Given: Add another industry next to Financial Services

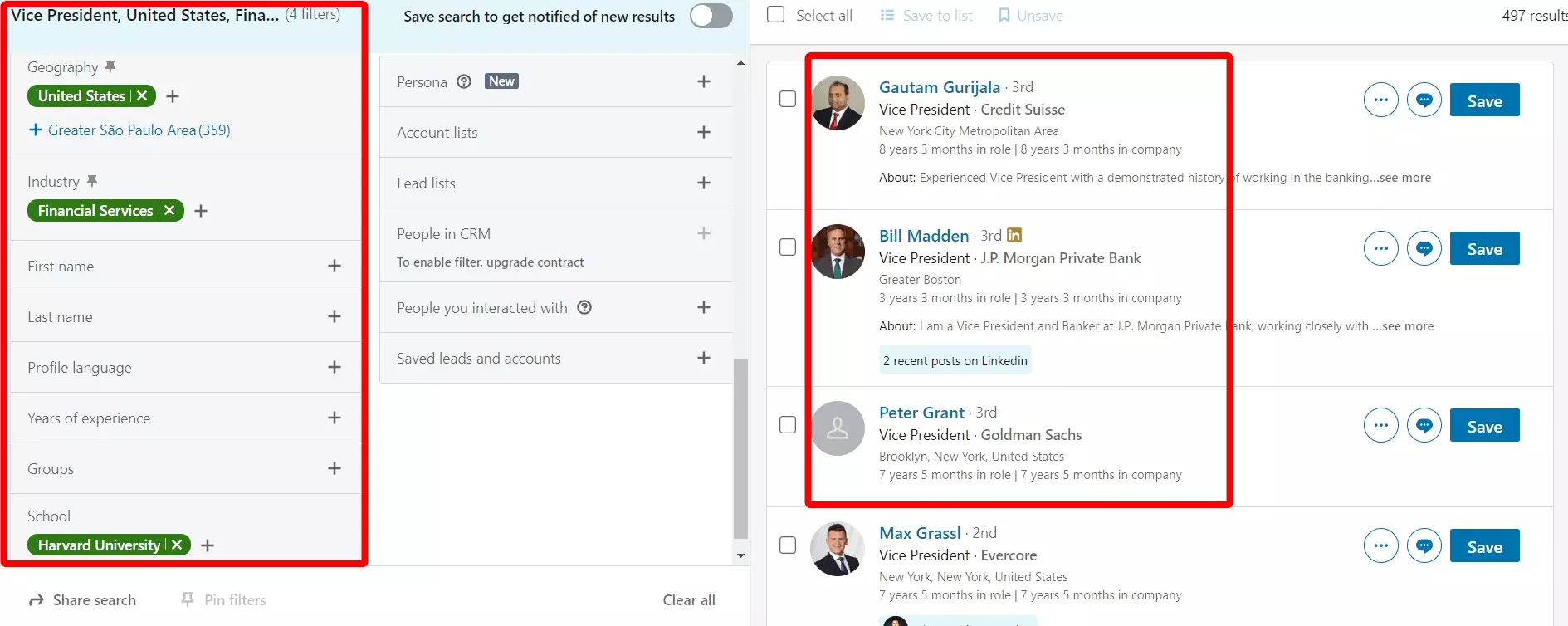Looking at the screenshot, I should (201, 211).
